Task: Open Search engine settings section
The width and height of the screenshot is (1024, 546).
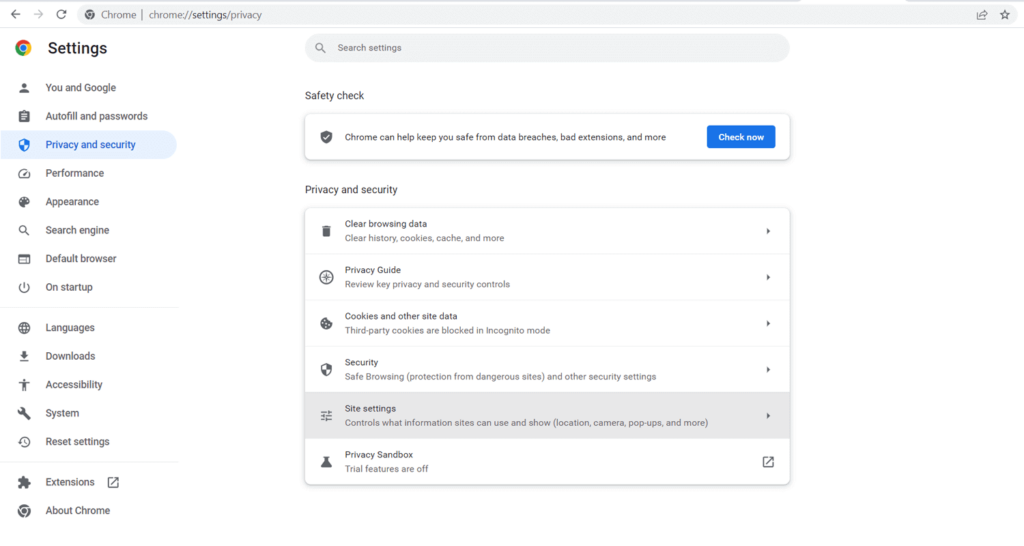Action: pyautogui.click(x=88, y=230)
